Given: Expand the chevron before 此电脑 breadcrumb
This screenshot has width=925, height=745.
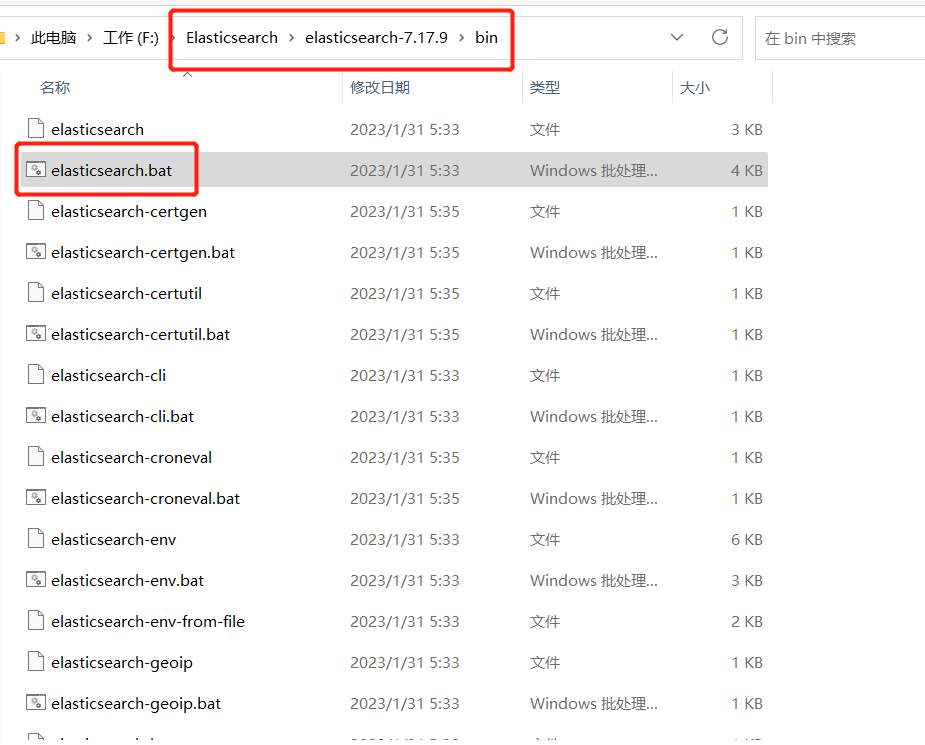Looking at the screenshot, I should pos(18,38).
